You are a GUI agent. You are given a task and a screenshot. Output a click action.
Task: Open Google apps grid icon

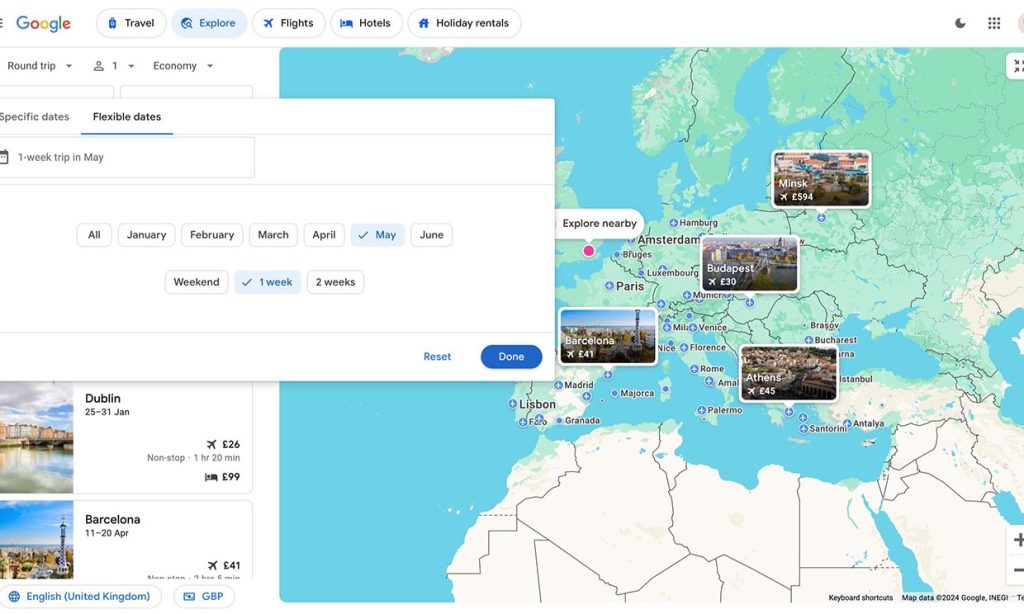pos(994,23)
